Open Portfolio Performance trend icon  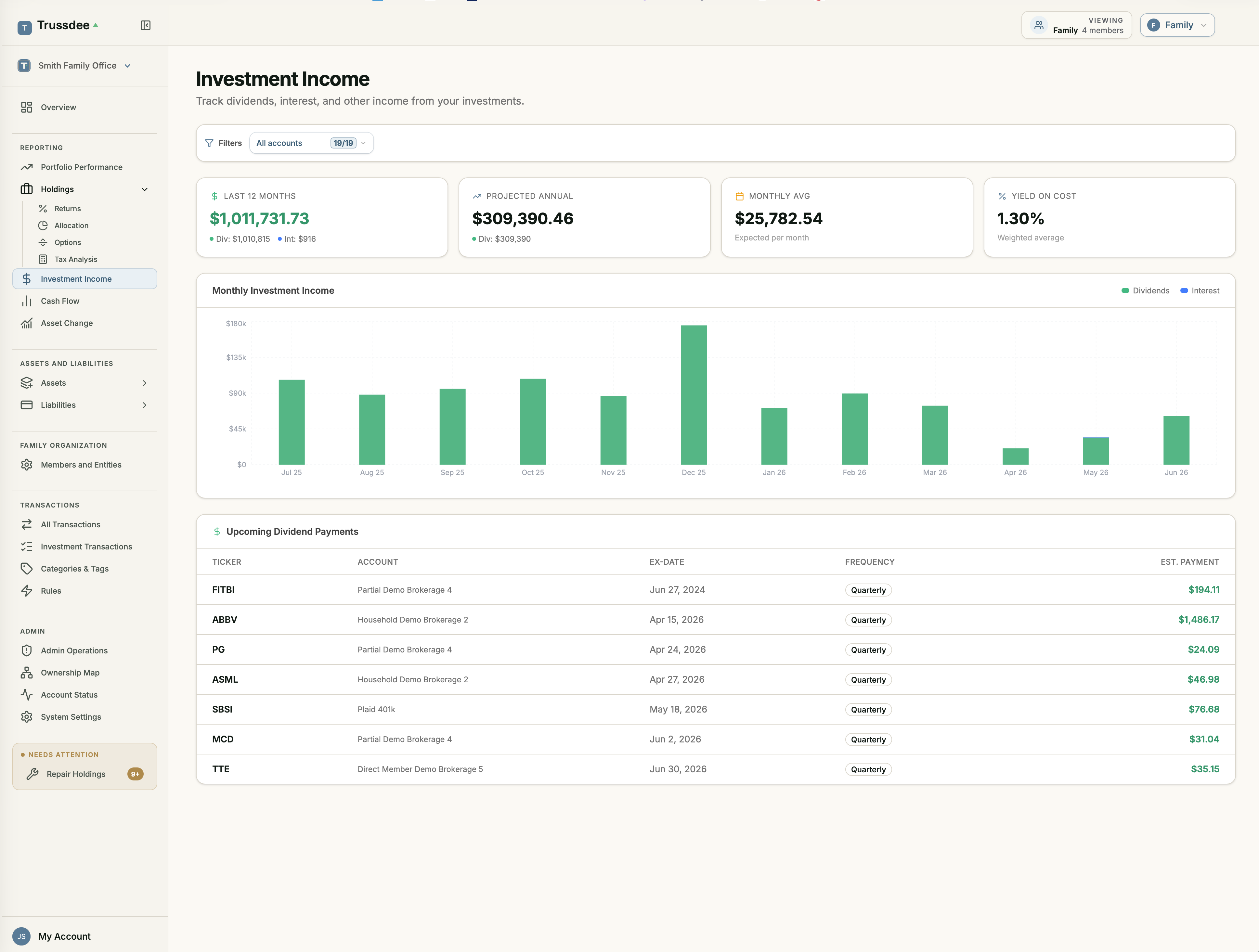[27, 167]
